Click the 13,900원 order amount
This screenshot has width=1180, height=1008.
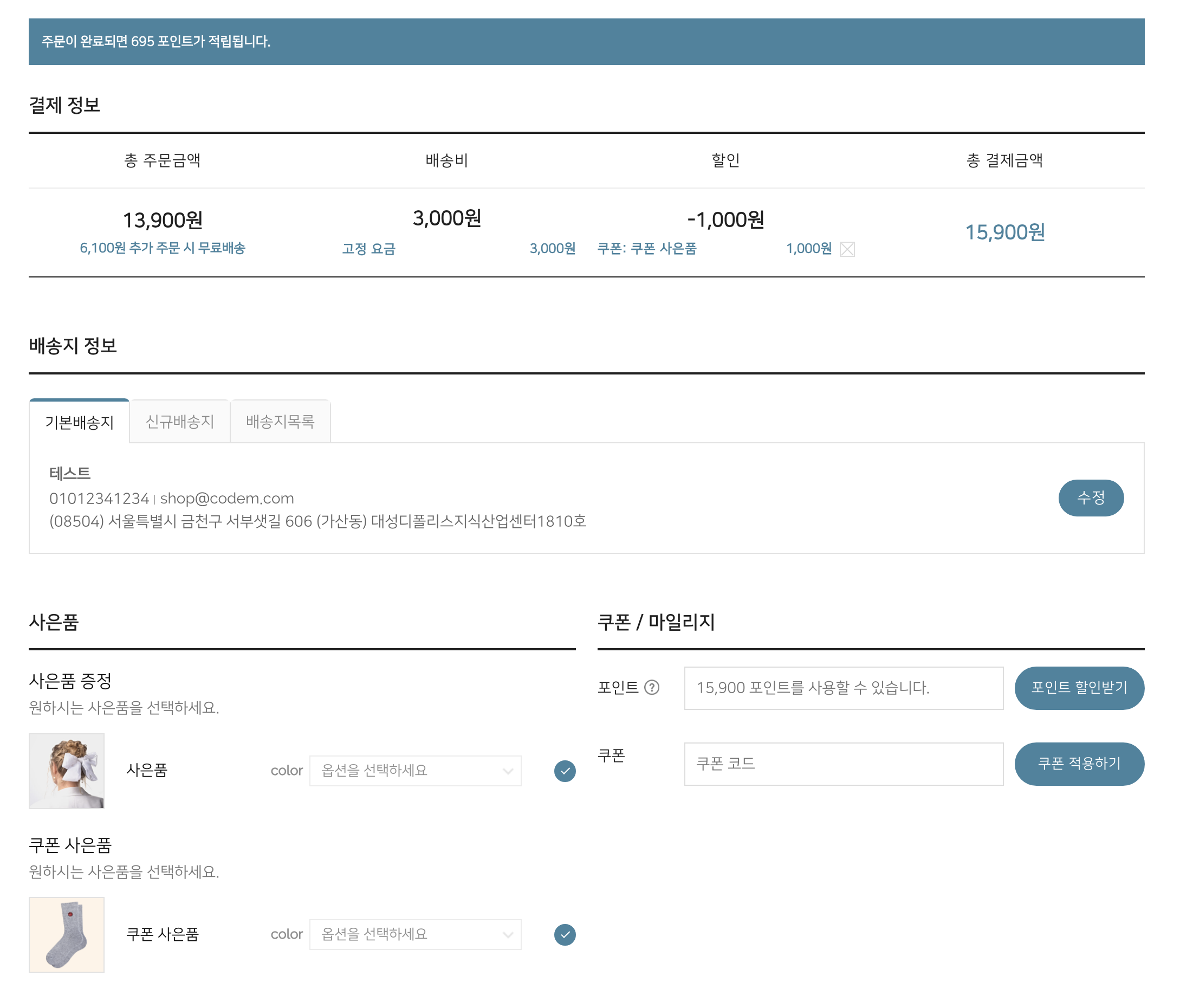tap(163, 220)
